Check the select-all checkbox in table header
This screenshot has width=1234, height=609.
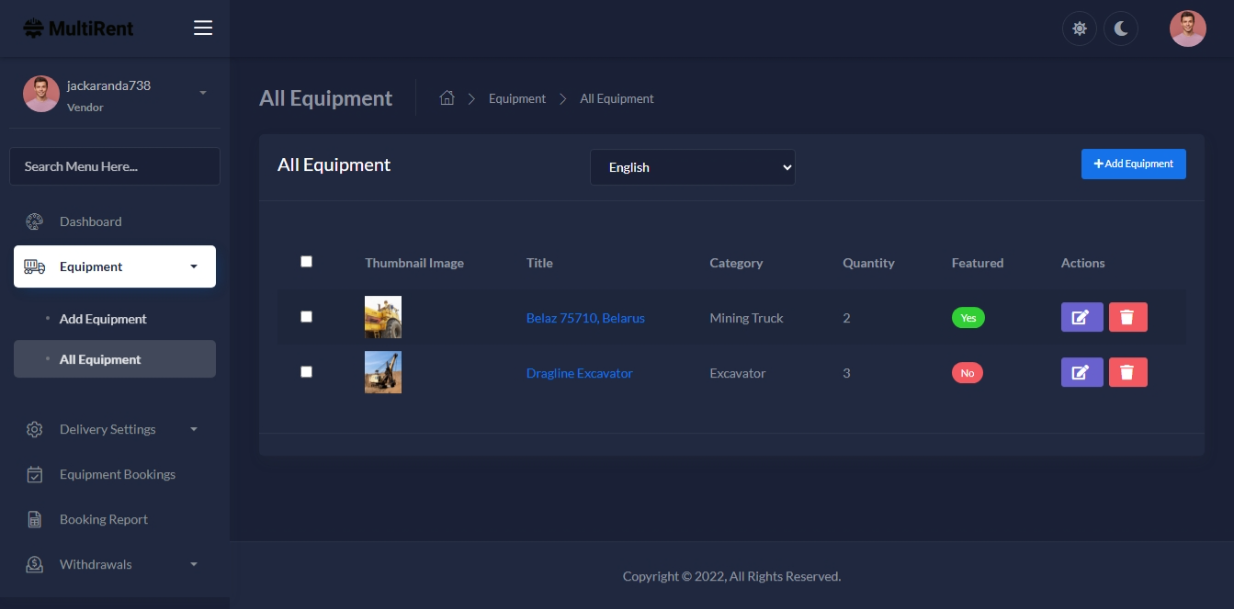[x=306, y=262]
